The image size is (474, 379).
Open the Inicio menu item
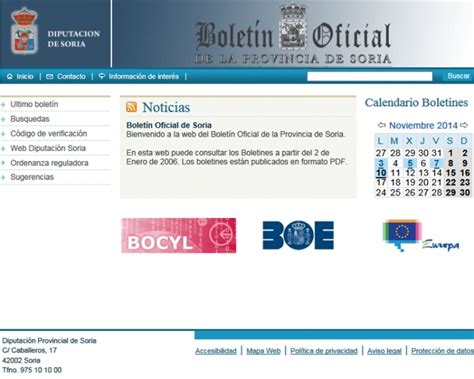[25, 77]
